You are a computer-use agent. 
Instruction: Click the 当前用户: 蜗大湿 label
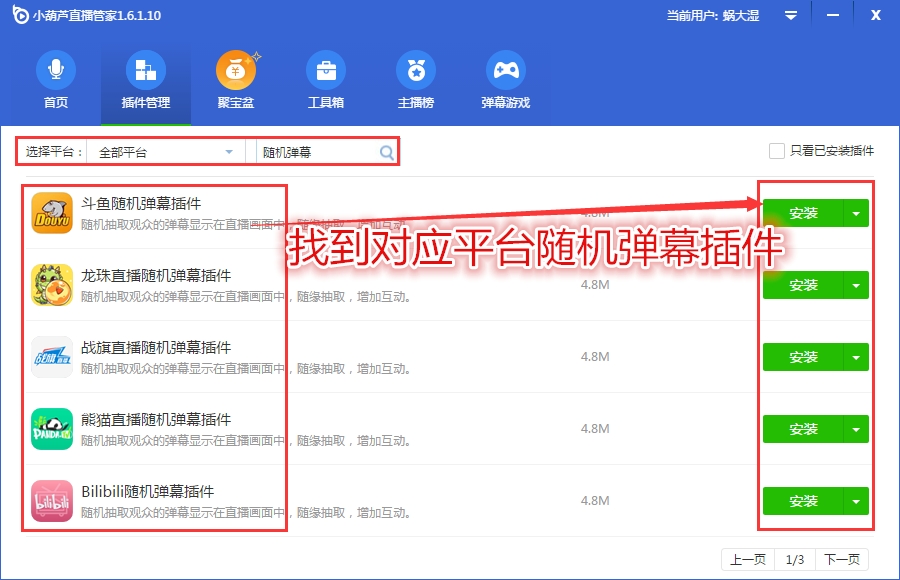coord(713,16)
